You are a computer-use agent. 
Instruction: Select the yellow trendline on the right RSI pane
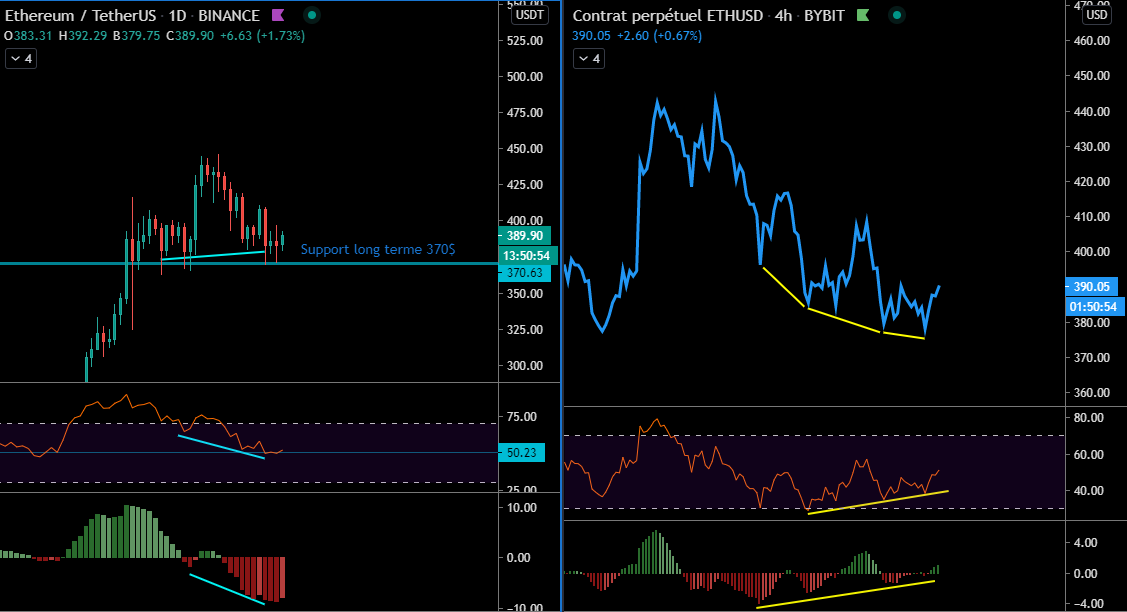click(878, 502)
